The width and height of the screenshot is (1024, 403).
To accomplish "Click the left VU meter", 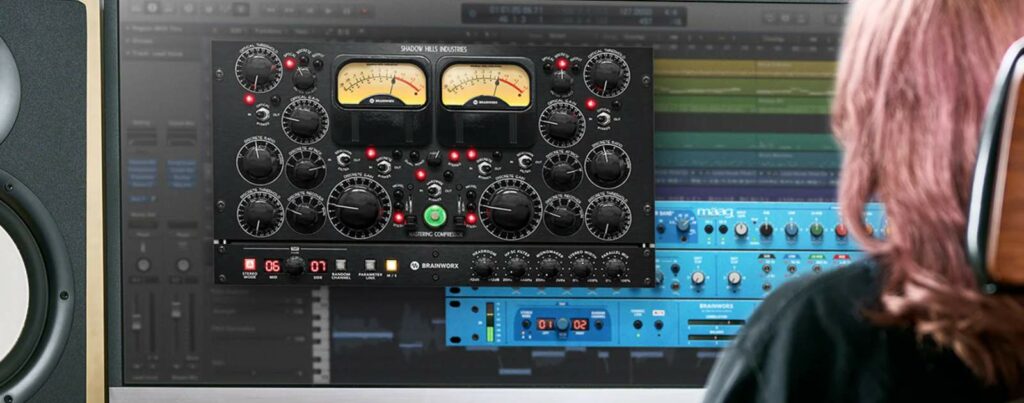I will (x=381, y=85).
